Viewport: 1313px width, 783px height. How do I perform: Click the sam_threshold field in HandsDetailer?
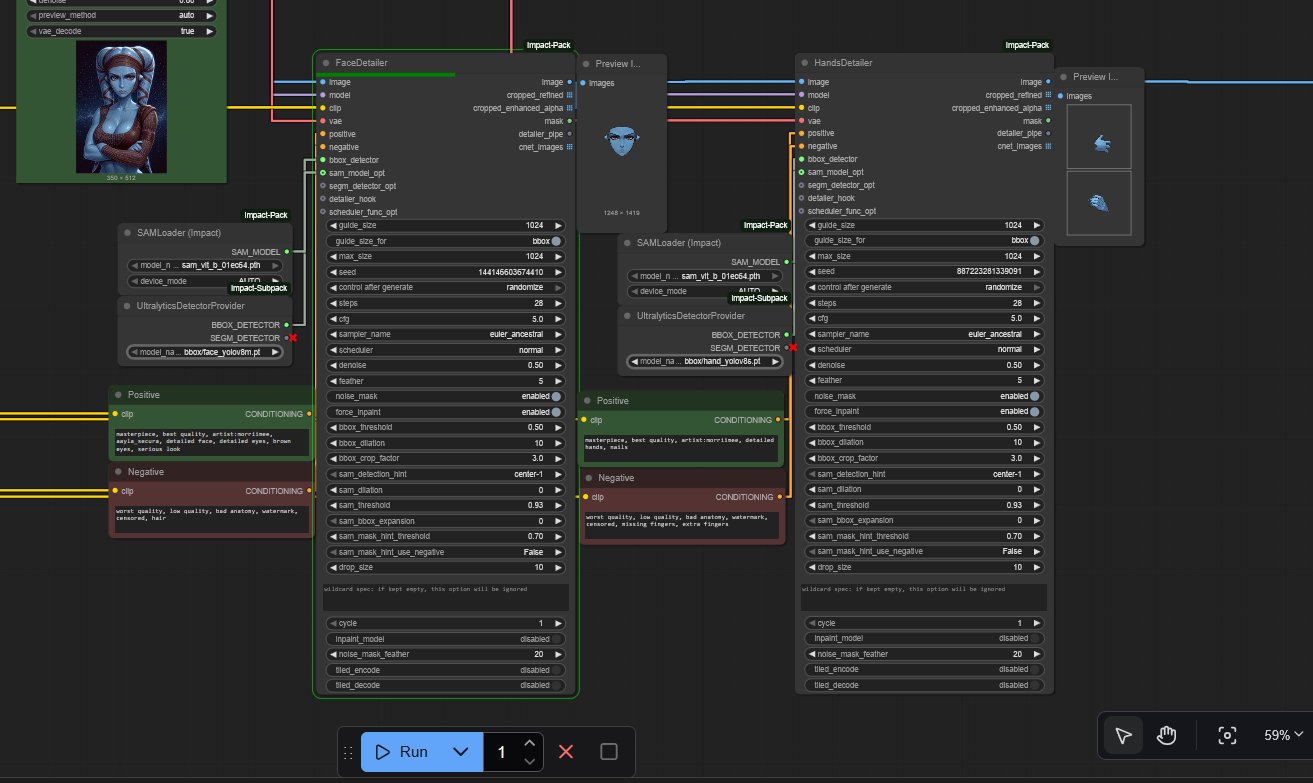coord(924,505)
